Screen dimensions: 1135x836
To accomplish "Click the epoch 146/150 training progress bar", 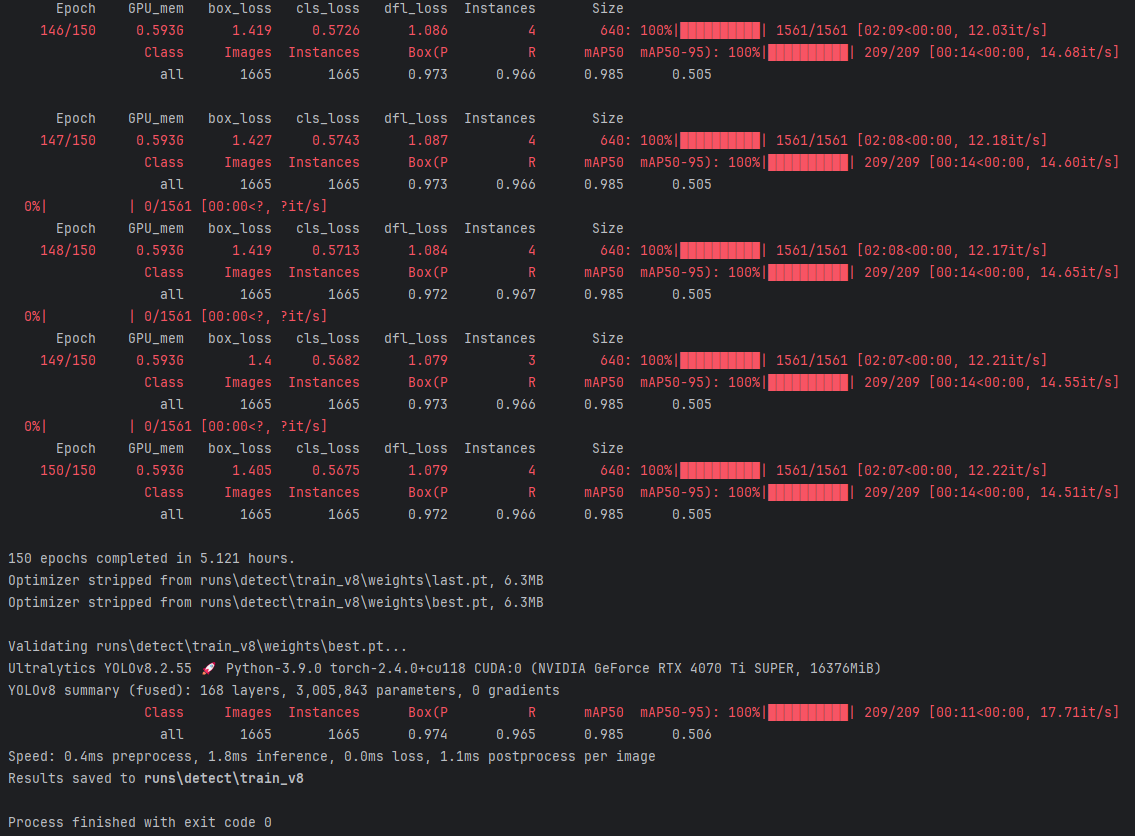I will pyautogui.click(x=720, y=30).
